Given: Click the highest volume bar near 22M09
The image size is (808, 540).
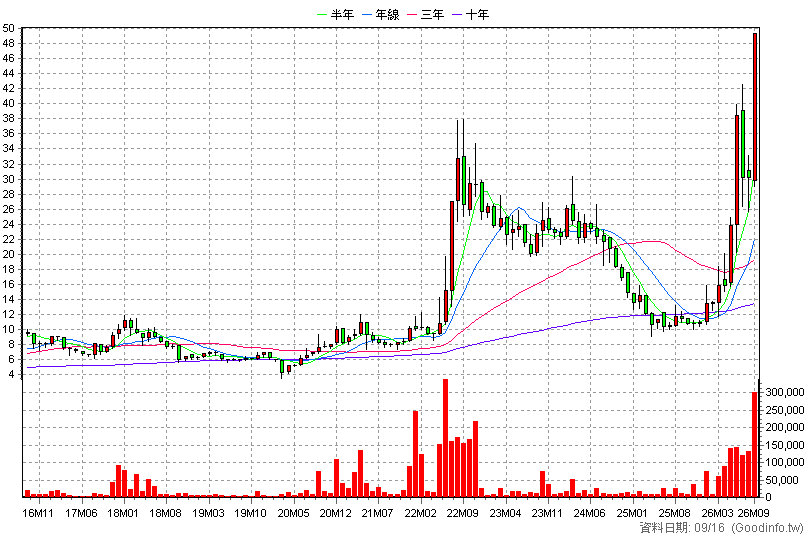Looking at the screenshot, I should click(446, 438).
